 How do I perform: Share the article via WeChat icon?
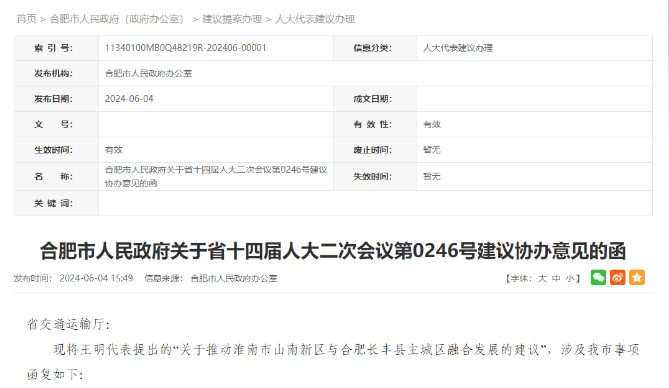pyautogui.click(x=598, y=277)
